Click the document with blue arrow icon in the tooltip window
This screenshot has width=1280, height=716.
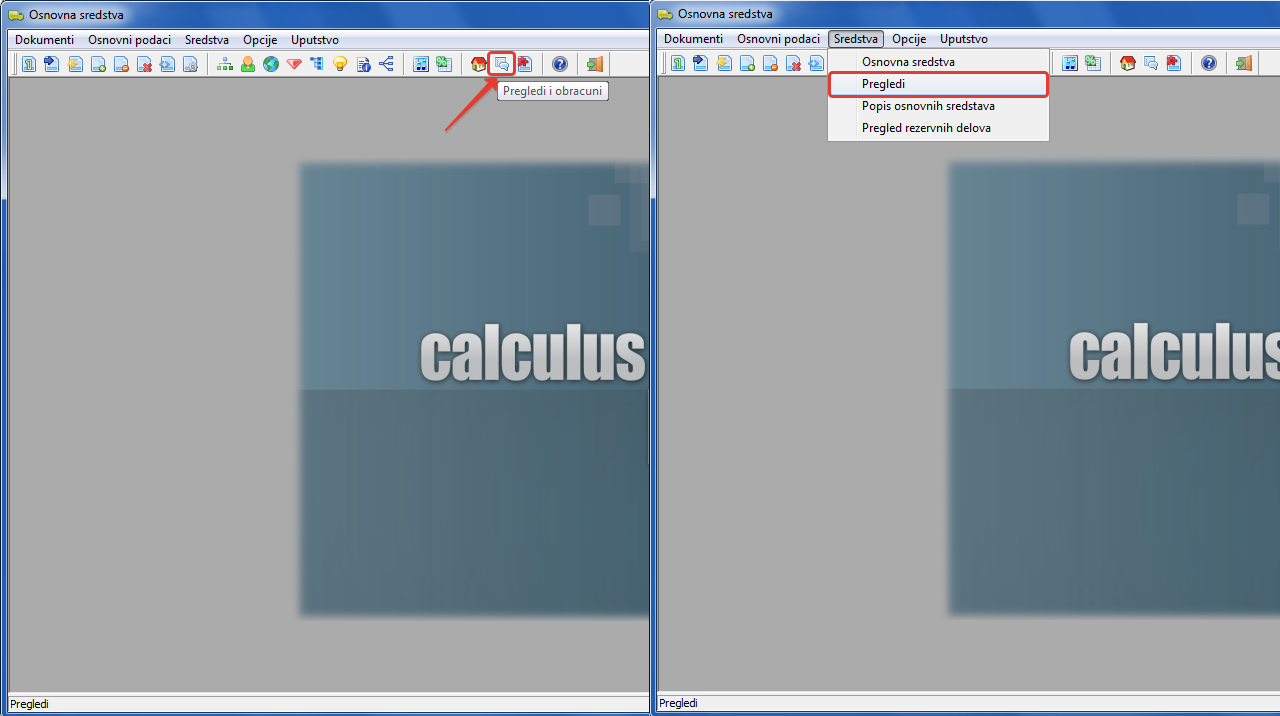[52, 64]
